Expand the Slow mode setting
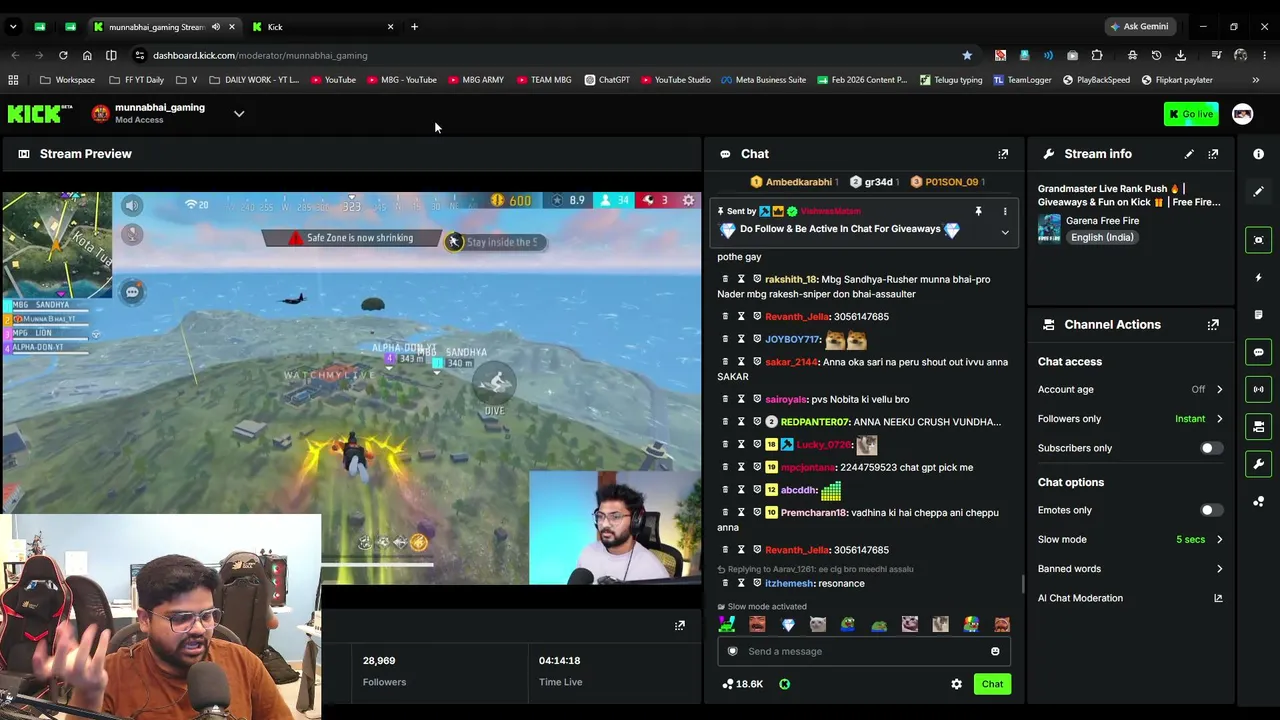Viewport: 1280px width, 720px height. pyautogui.click(x=1130, y=540)
